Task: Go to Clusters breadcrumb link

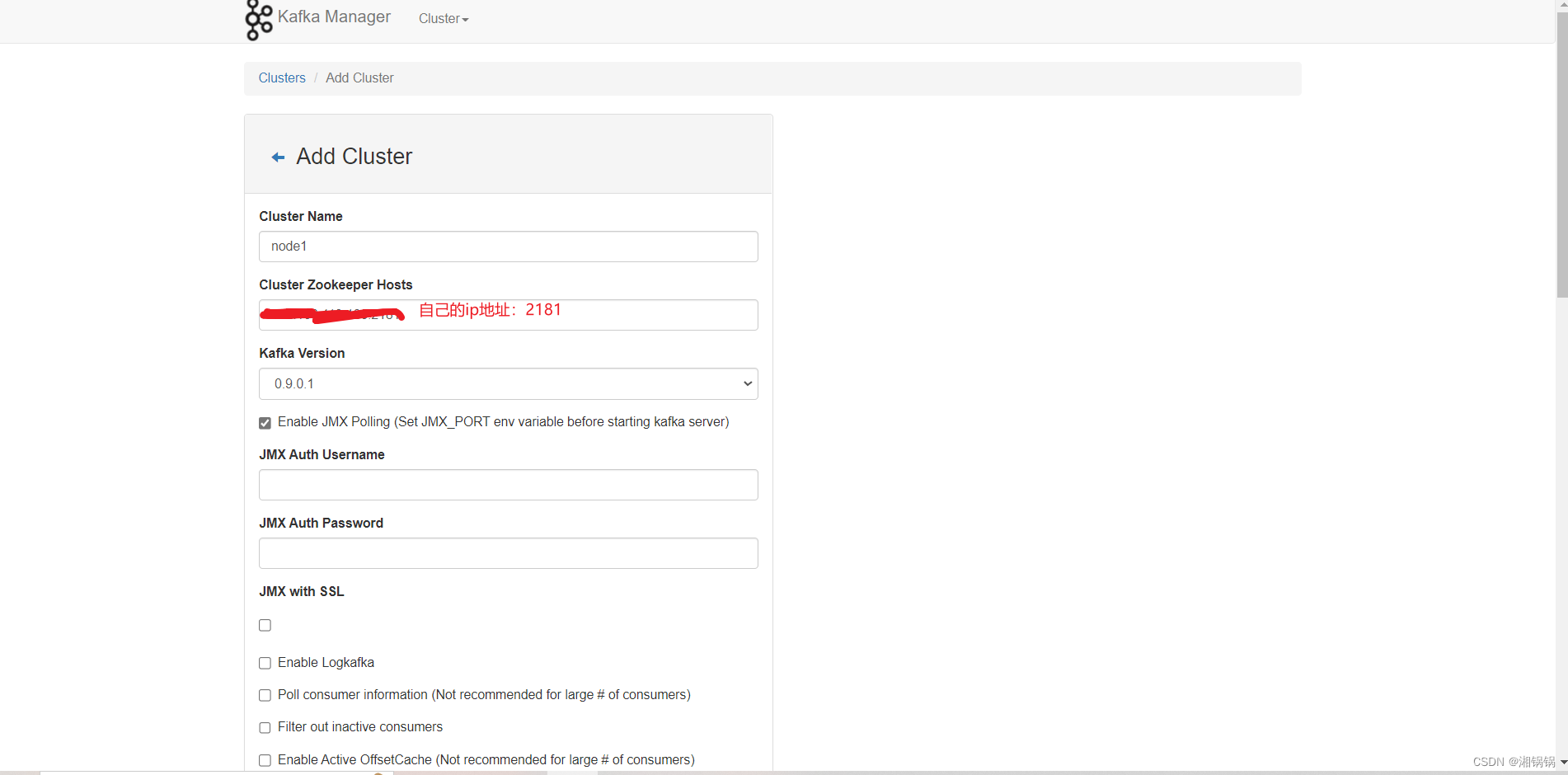Action: [x=282, y=77]
